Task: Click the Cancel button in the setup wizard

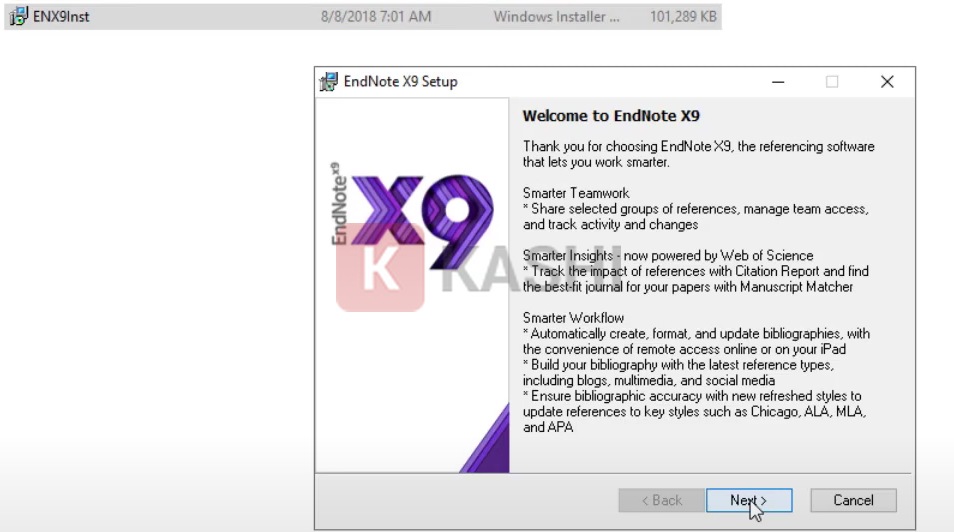Action: (x=853, y=500)
